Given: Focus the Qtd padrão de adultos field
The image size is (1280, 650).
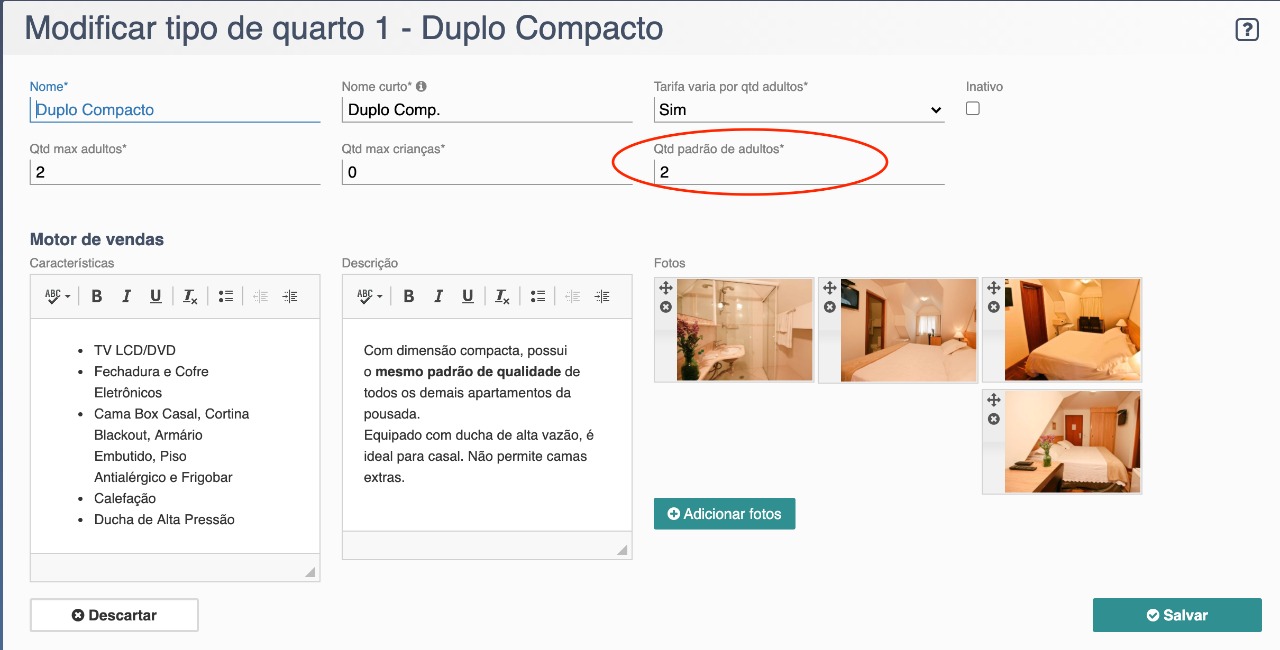Looking at the screenshot, I should pos(798,172).
